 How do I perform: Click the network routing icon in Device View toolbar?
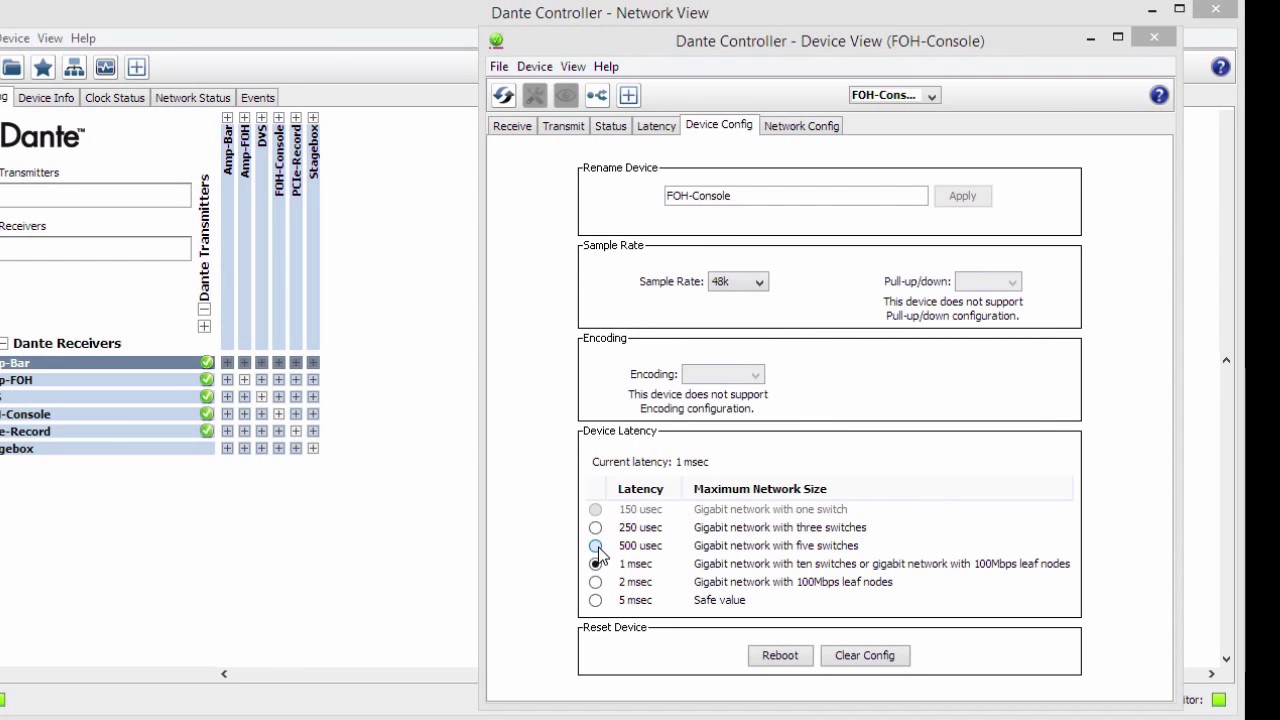point(597,95)
